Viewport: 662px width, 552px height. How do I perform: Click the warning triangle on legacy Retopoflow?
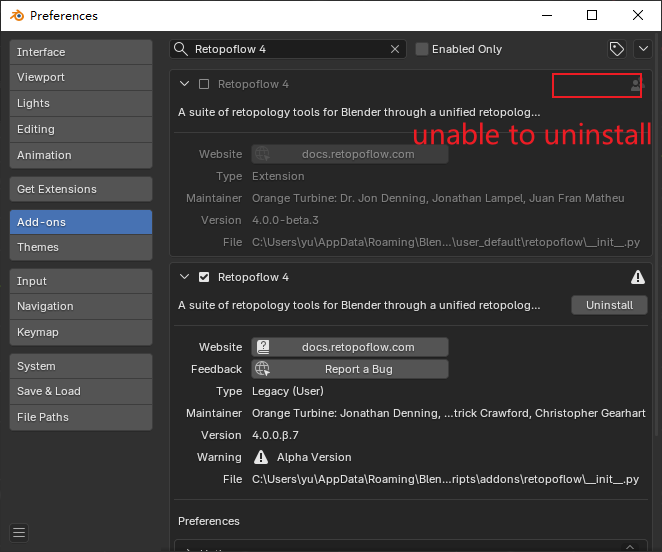[x=638, y=277]
